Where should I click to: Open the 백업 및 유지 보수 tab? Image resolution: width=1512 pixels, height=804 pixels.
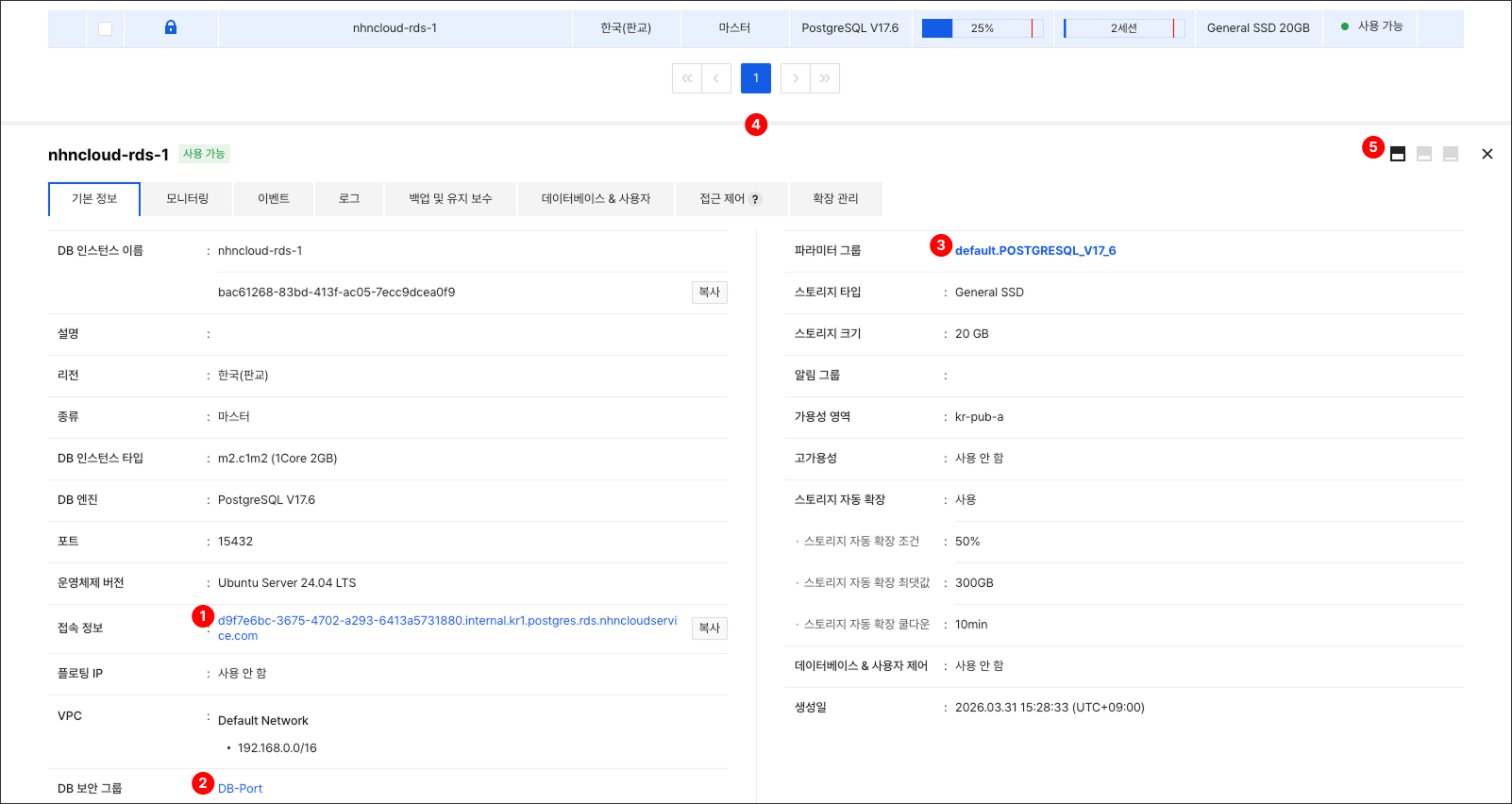(450, 199)
